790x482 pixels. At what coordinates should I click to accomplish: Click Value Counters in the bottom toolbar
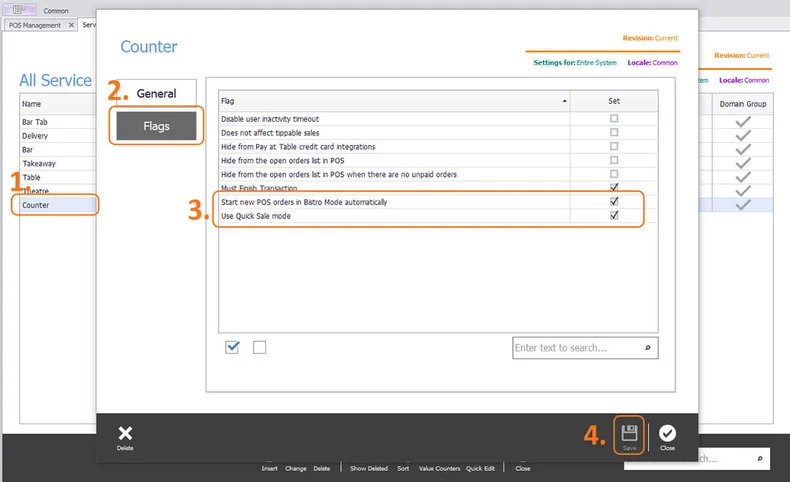[439, 468]
